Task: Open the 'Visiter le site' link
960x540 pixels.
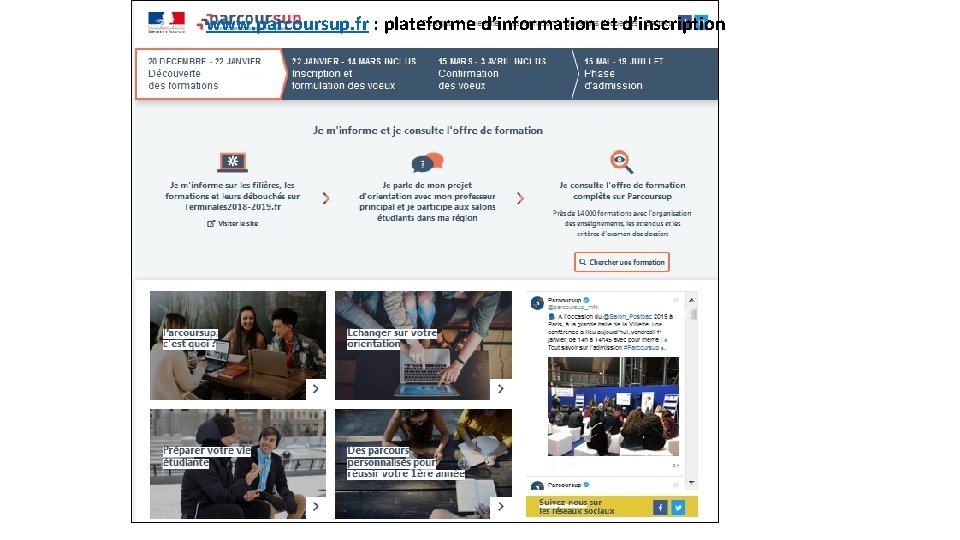Action: click(238, 223)
